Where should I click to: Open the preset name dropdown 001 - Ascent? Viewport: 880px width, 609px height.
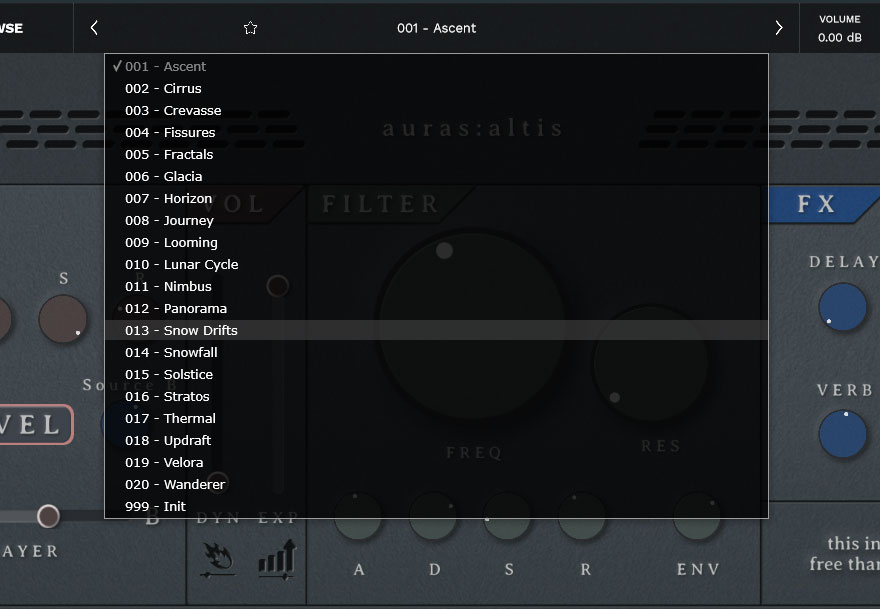click(436, 28)
